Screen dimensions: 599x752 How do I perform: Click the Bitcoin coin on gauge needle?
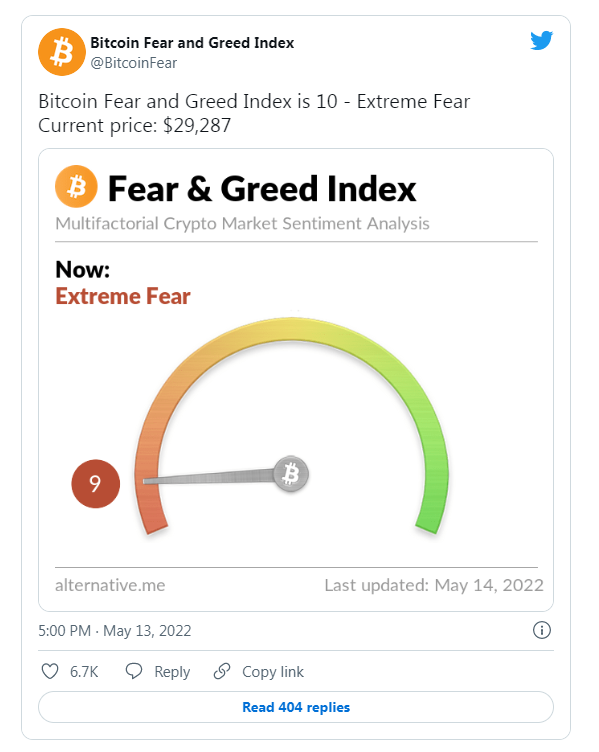tap(291, 474)
